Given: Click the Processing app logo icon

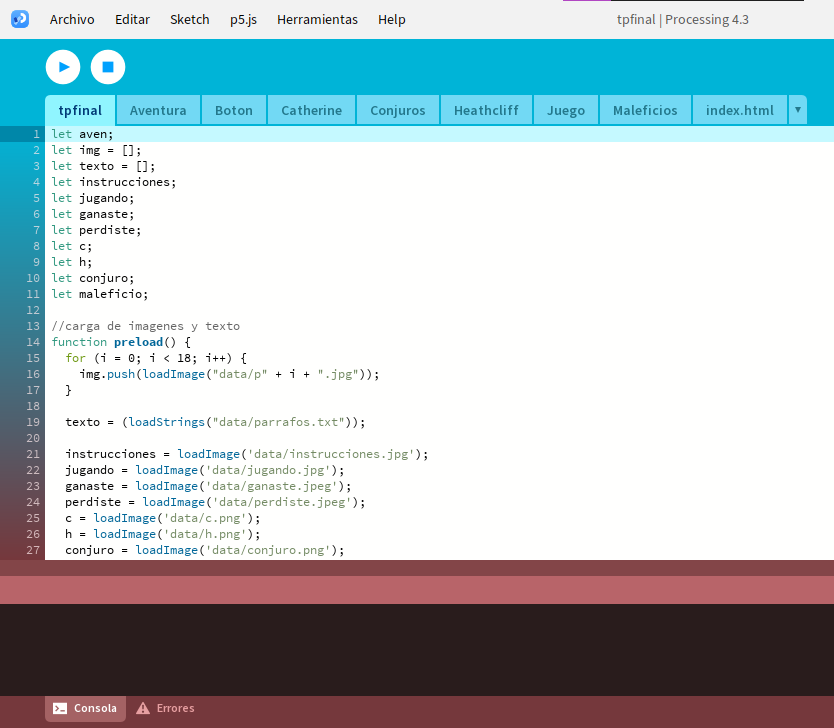Looking at the screenshot, I should click(20, 19).
